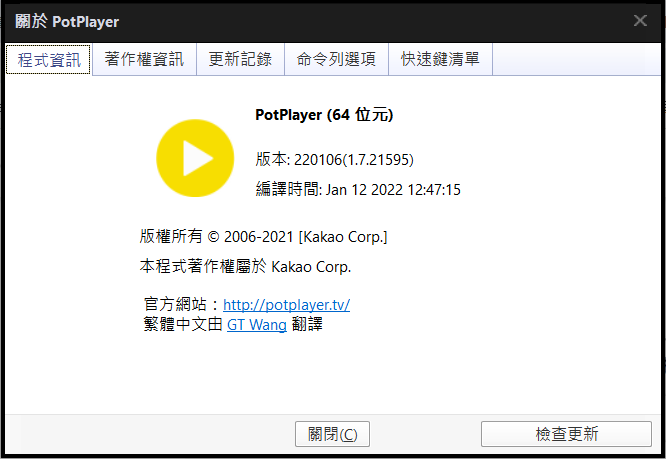Click the 檢查更新 button
Image resolution: width=666 pixels, height=459 pixels.
tap(566, 434)
